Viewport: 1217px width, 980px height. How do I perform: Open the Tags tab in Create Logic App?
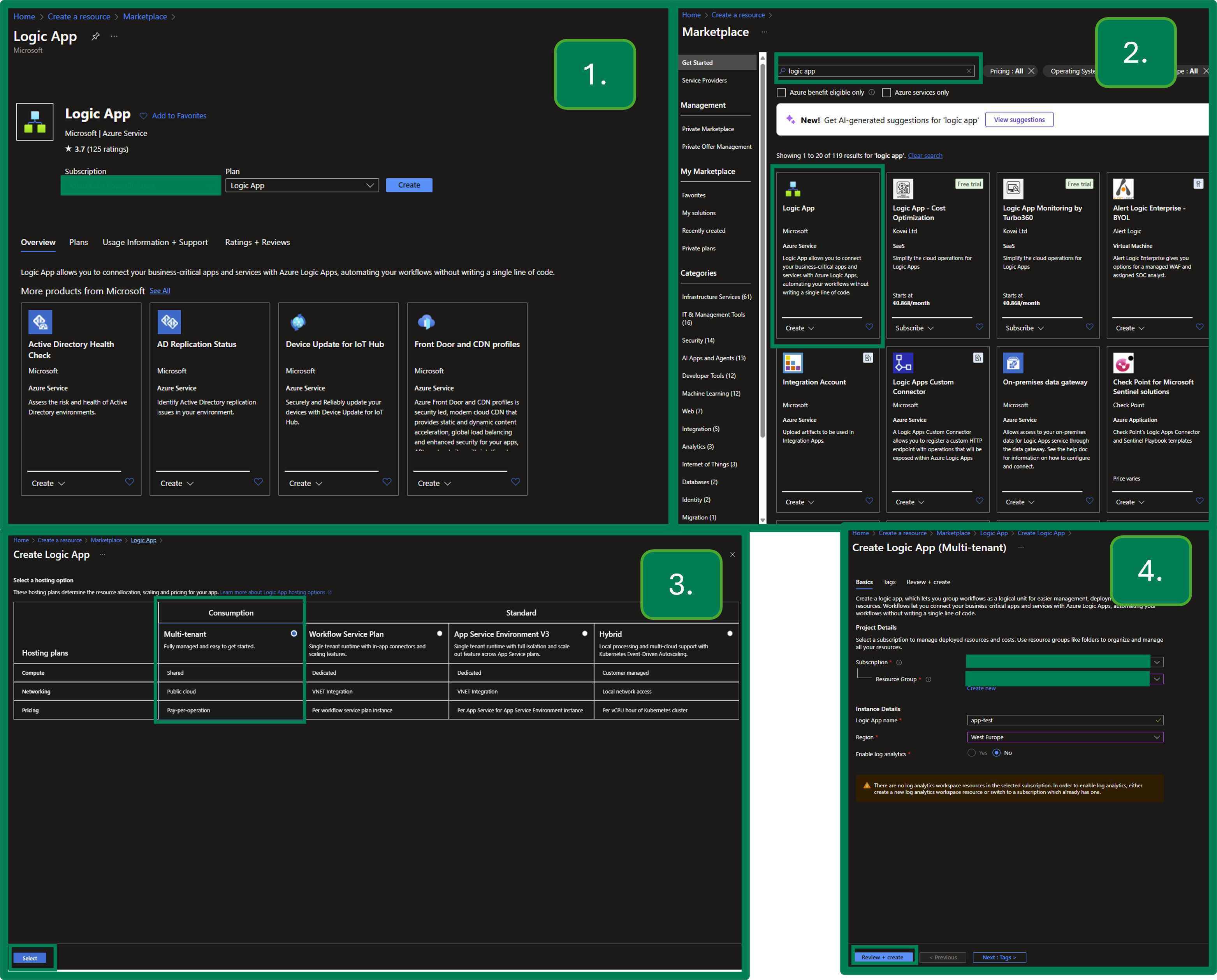tap(889, 582)
